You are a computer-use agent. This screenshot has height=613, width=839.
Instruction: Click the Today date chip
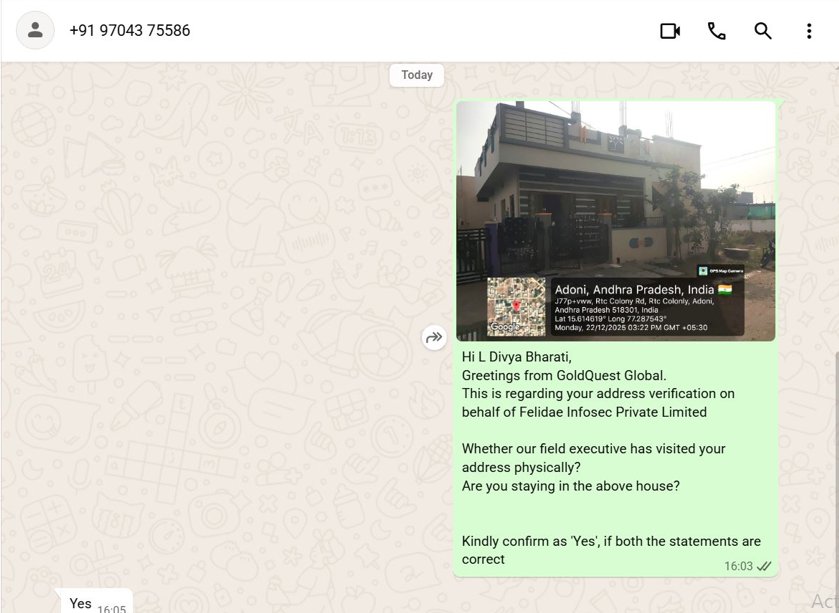[x=417, y=75]
